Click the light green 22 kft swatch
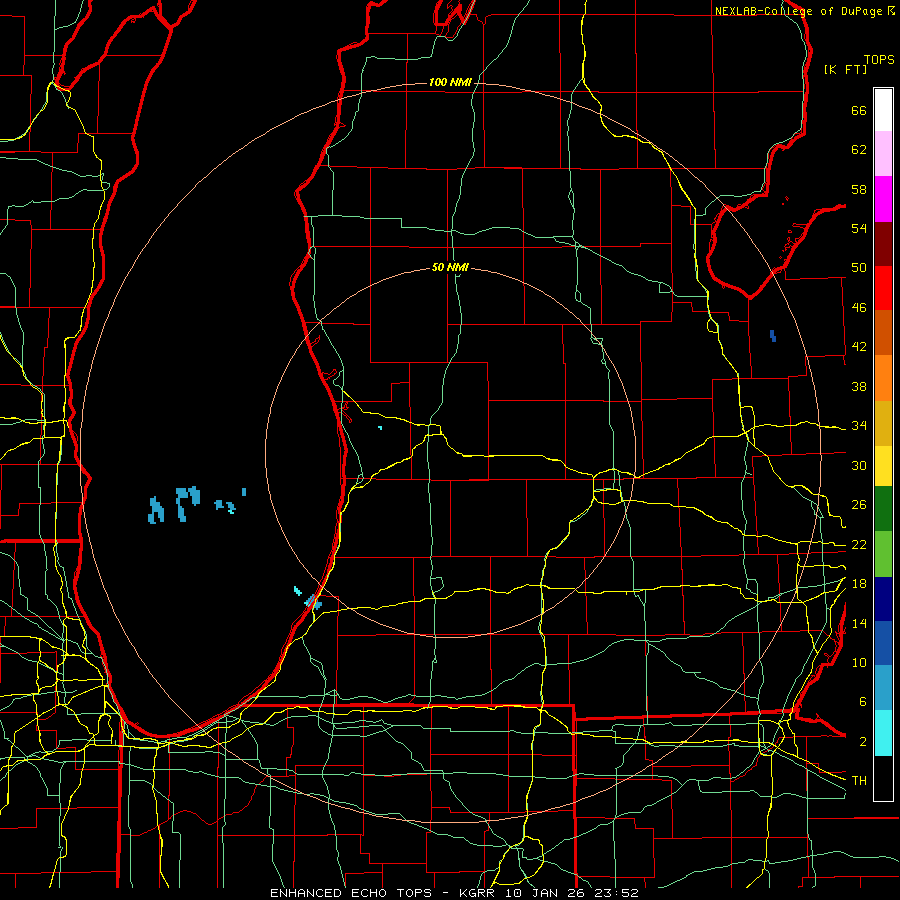The width and height of the screenshot is (900, 900). click(x=883, y=554)
